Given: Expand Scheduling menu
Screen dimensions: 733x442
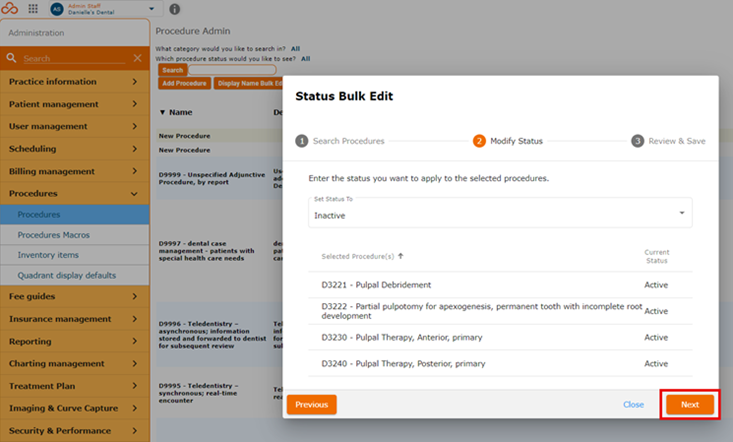Looking at the screenshot, I should click(75, 149).
